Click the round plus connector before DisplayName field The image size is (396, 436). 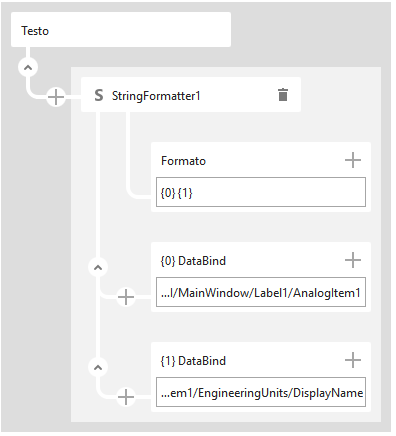(126, 397)
